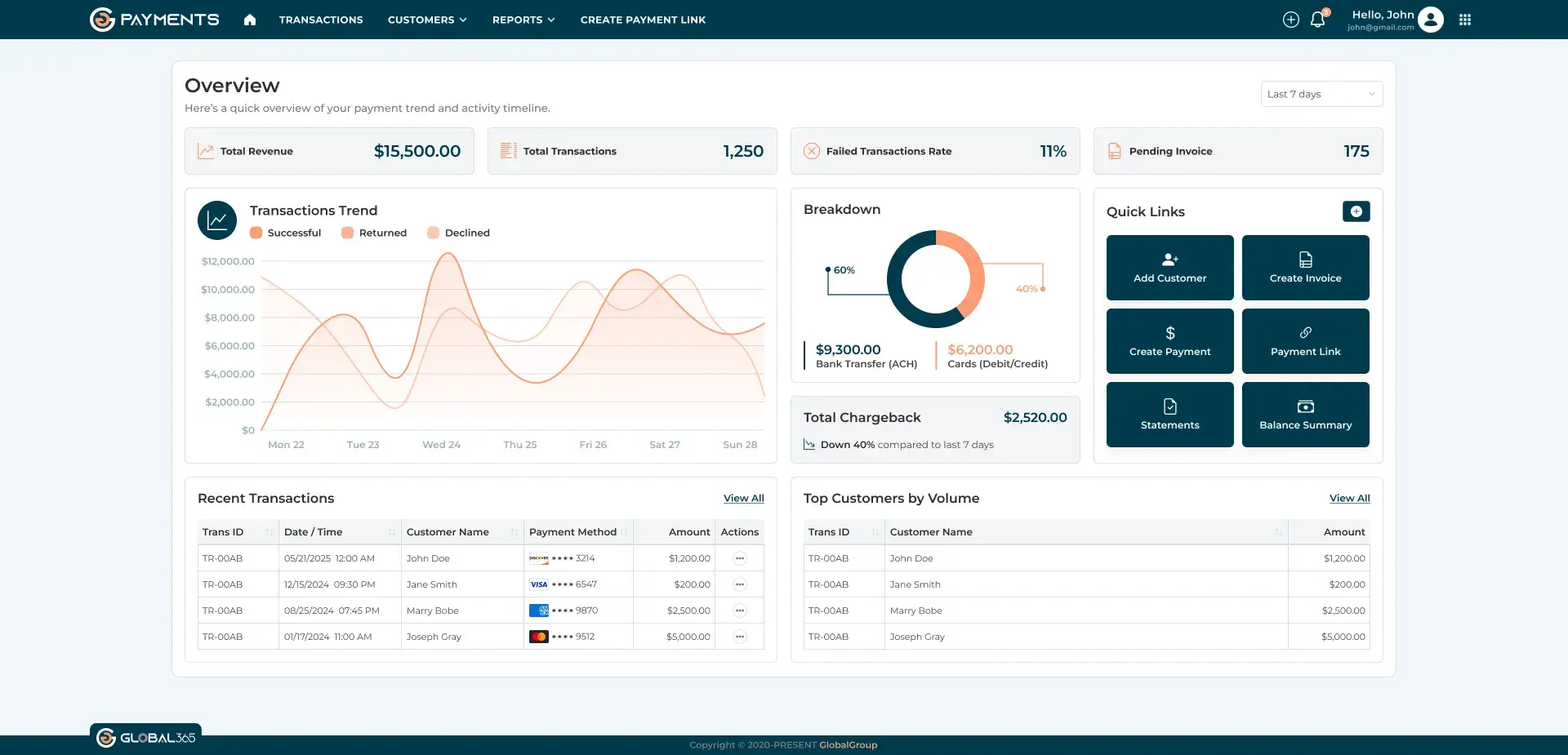Click the Create Payment quick link
Image resolution: width=1568 pixels, height=755 pixels.
[x=1169, y=341]
